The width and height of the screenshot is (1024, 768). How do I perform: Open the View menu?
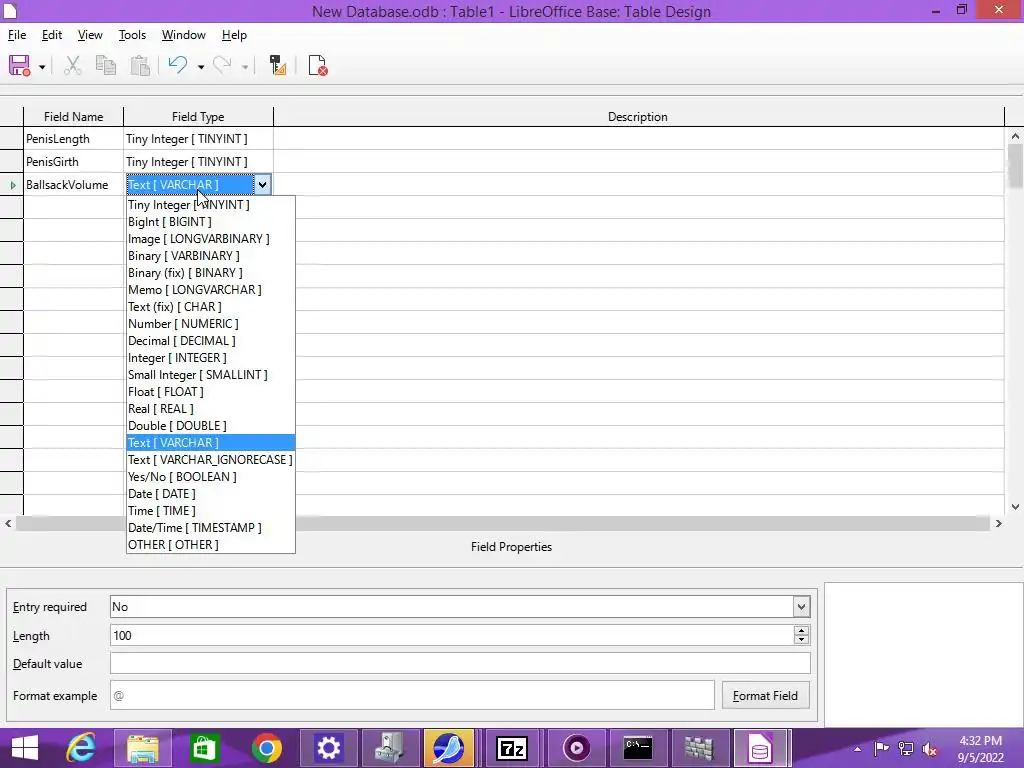pyautogui.click(x=90, y=35)
